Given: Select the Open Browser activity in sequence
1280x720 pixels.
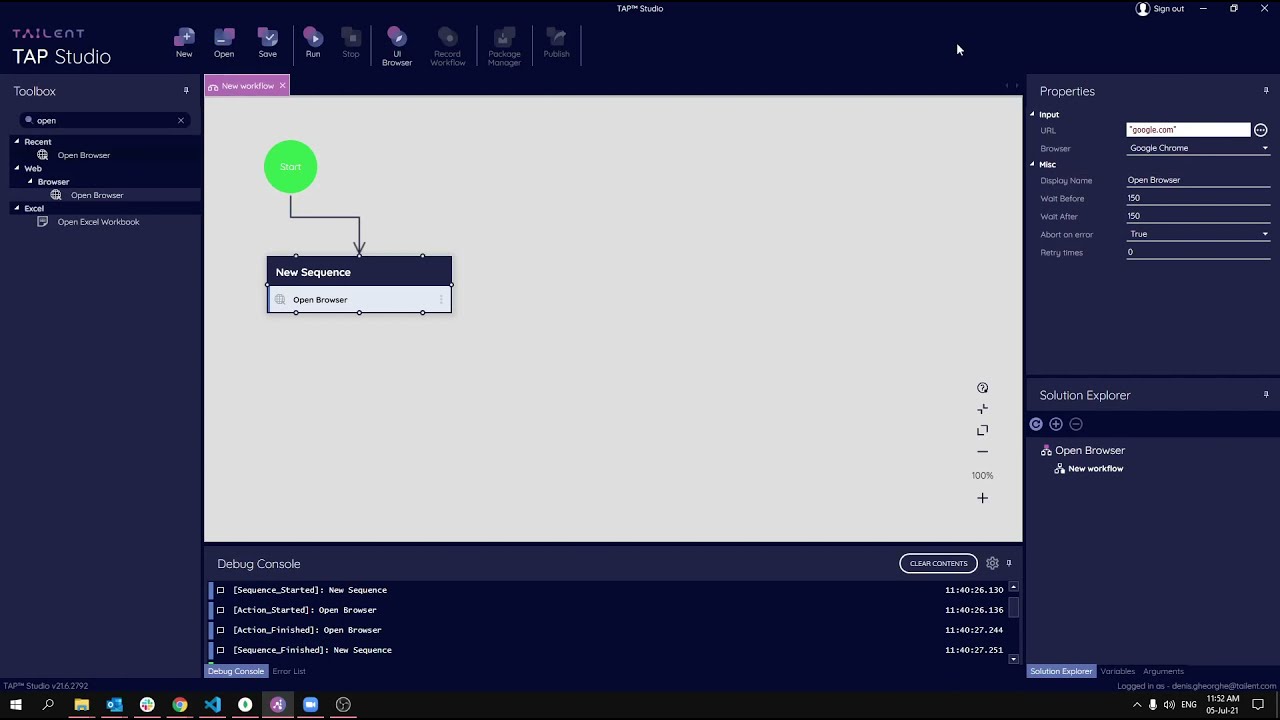Looking at the screenshot, I should [359, 299].
